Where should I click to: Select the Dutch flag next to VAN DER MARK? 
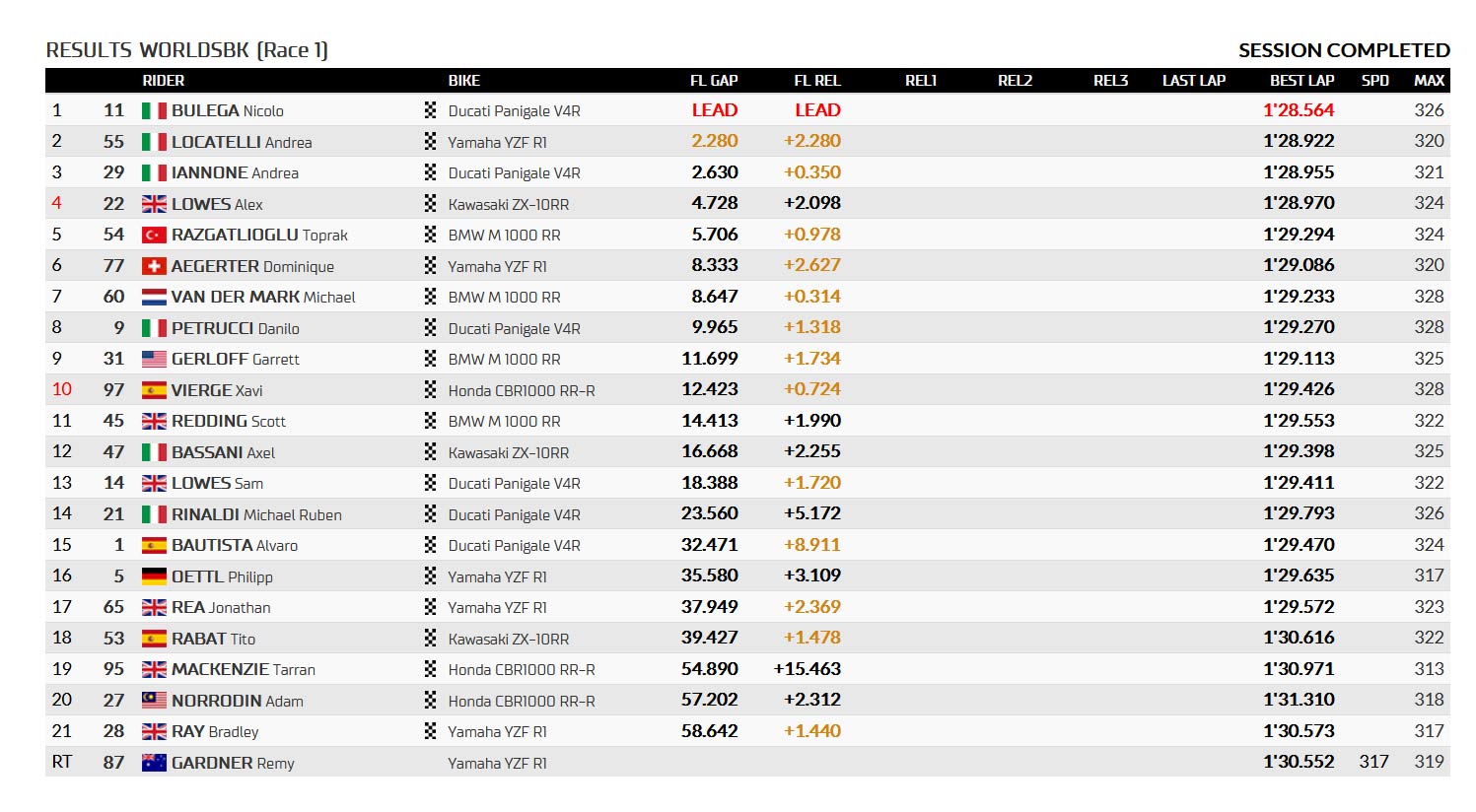tap(154, 297)
